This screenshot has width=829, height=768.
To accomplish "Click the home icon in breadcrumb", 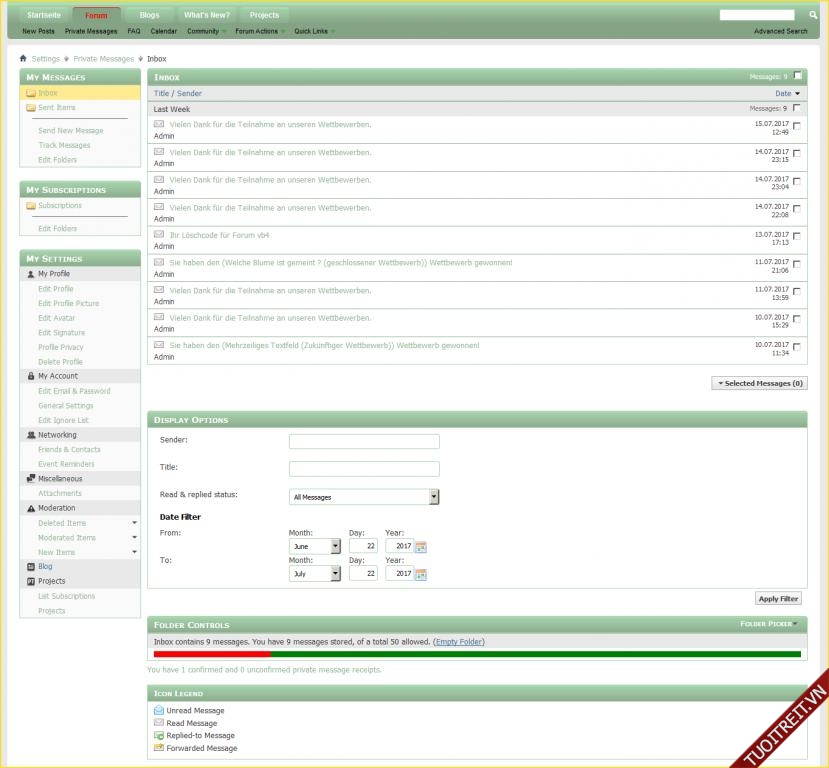I will tap(23, 59).
